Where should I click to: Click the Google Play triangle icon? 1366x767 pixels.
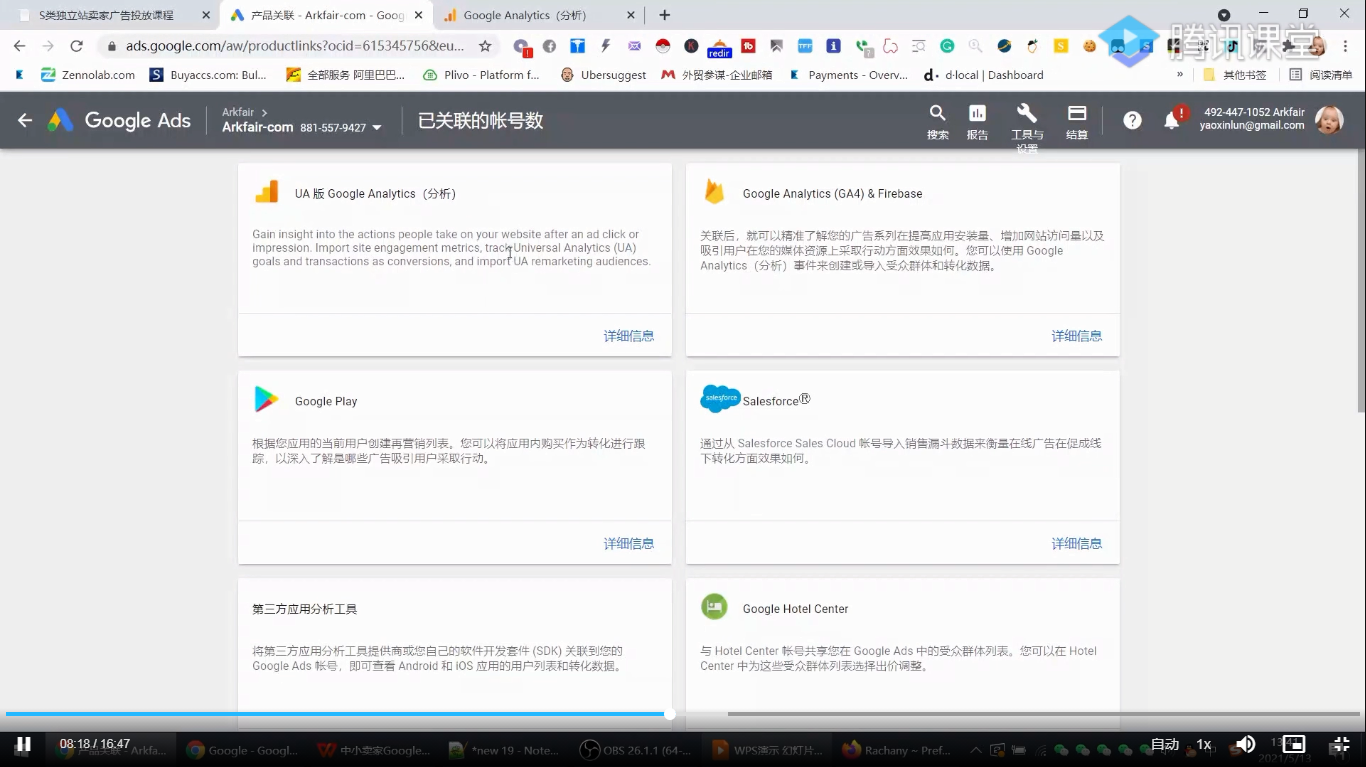pos(266,398)
